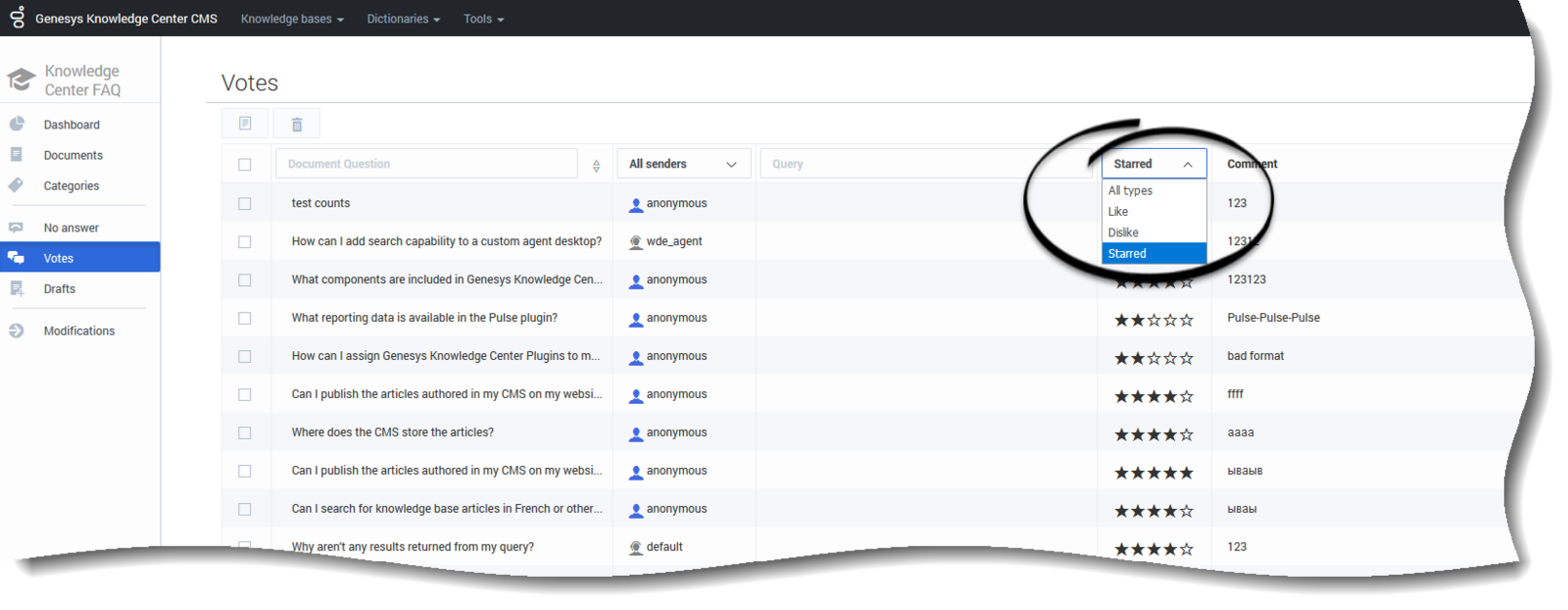Check the 'assign Genesys Knowledge Center Plugins' row checkbox
Viewport: 1568px width, 610px height.
coord(245,357)
